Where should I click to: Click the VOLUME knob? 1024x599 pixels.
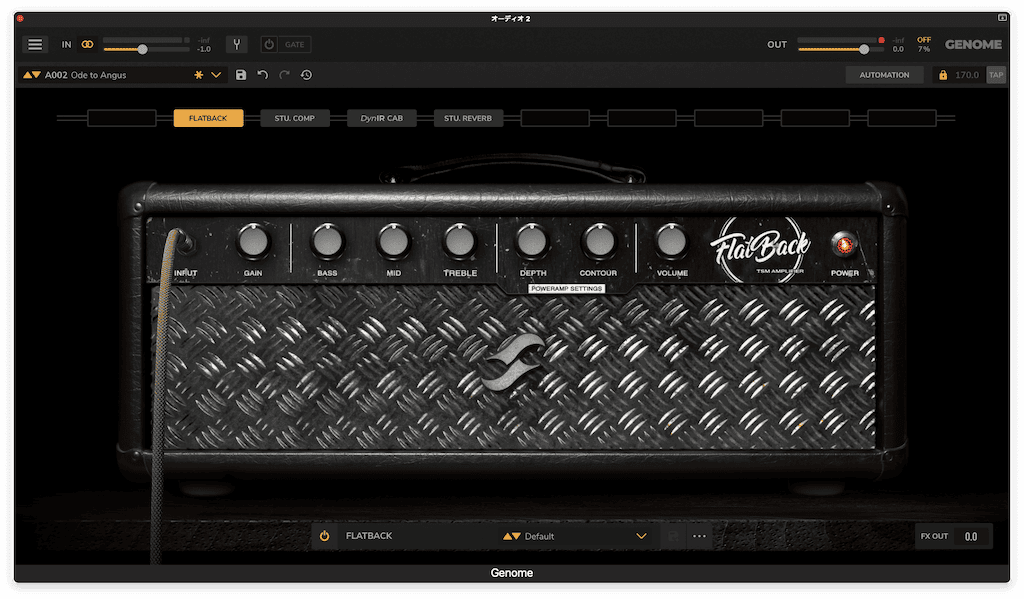pyautogui.click(x=671, y=242)
